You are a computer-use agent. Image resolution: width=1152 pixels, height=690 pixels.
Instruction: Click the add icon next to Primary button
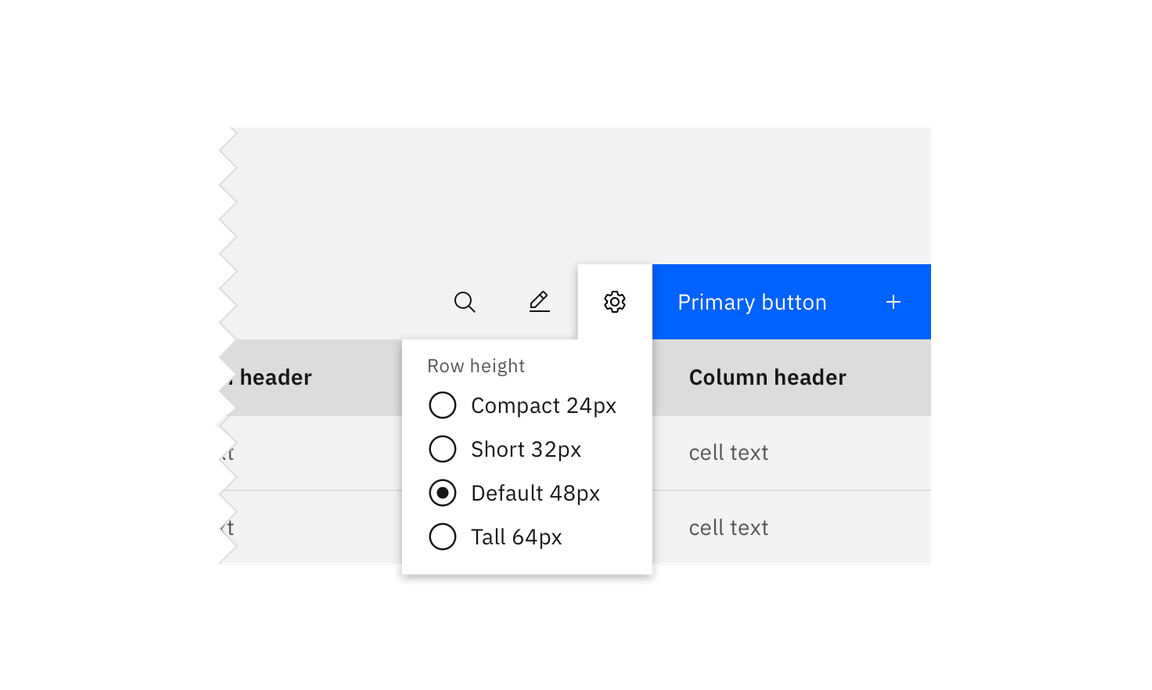click(x=893, y=301)
